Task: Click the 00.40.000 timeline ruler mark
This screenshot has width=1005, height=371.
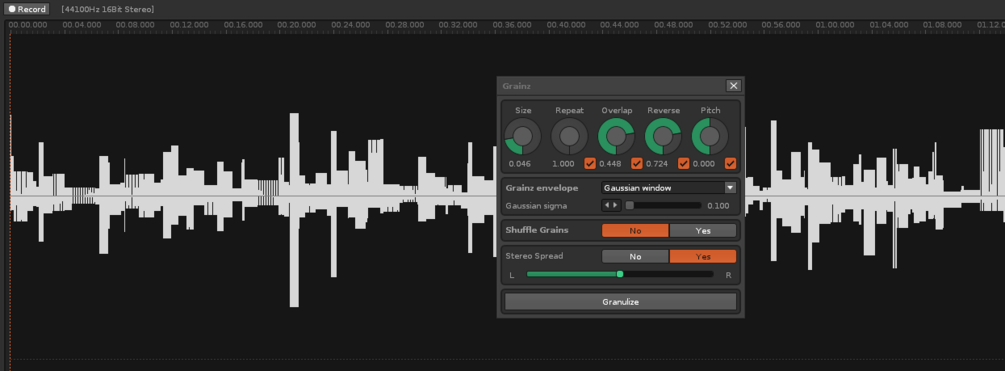Action: [x=566, y=25]
